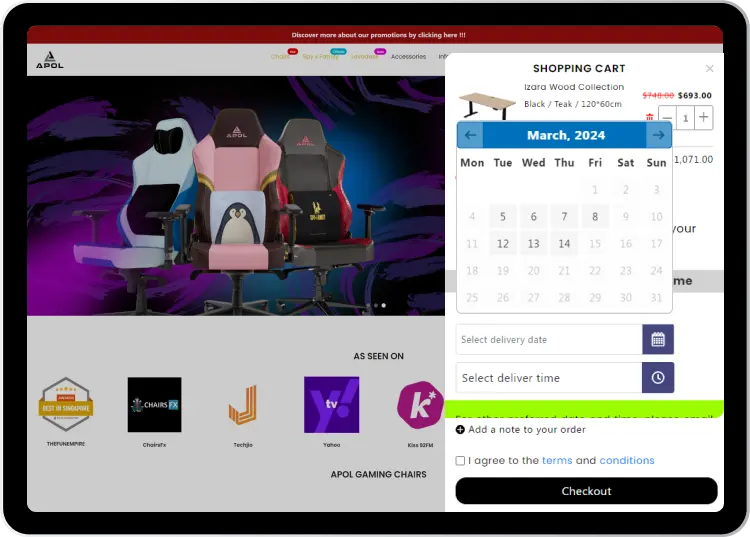Select March 12 in the calendar

click(x=503, y=243)
